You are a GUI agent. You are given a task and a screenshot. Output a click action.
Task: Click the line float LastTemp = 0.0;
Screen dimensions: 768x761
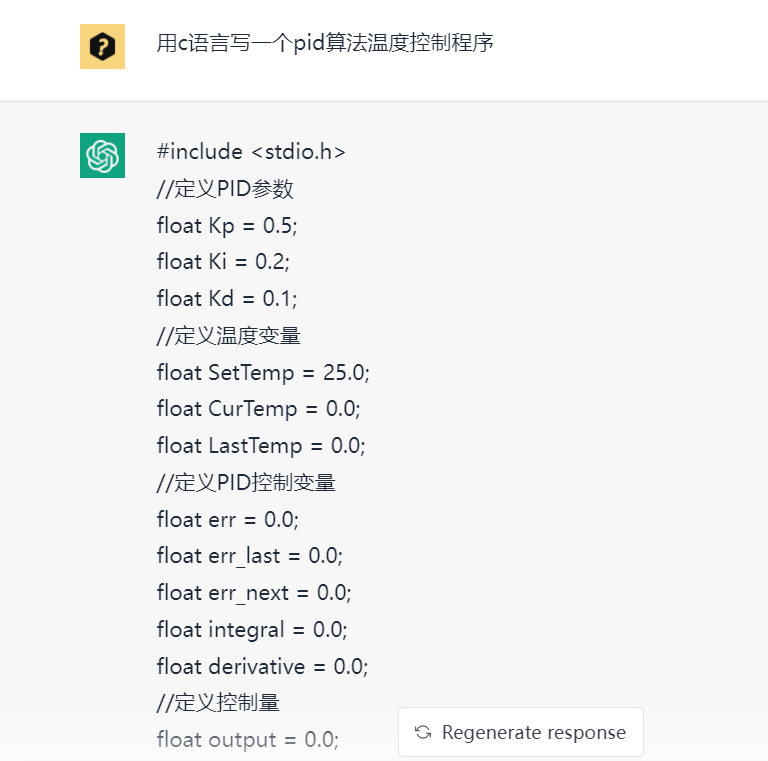[260, 445]
